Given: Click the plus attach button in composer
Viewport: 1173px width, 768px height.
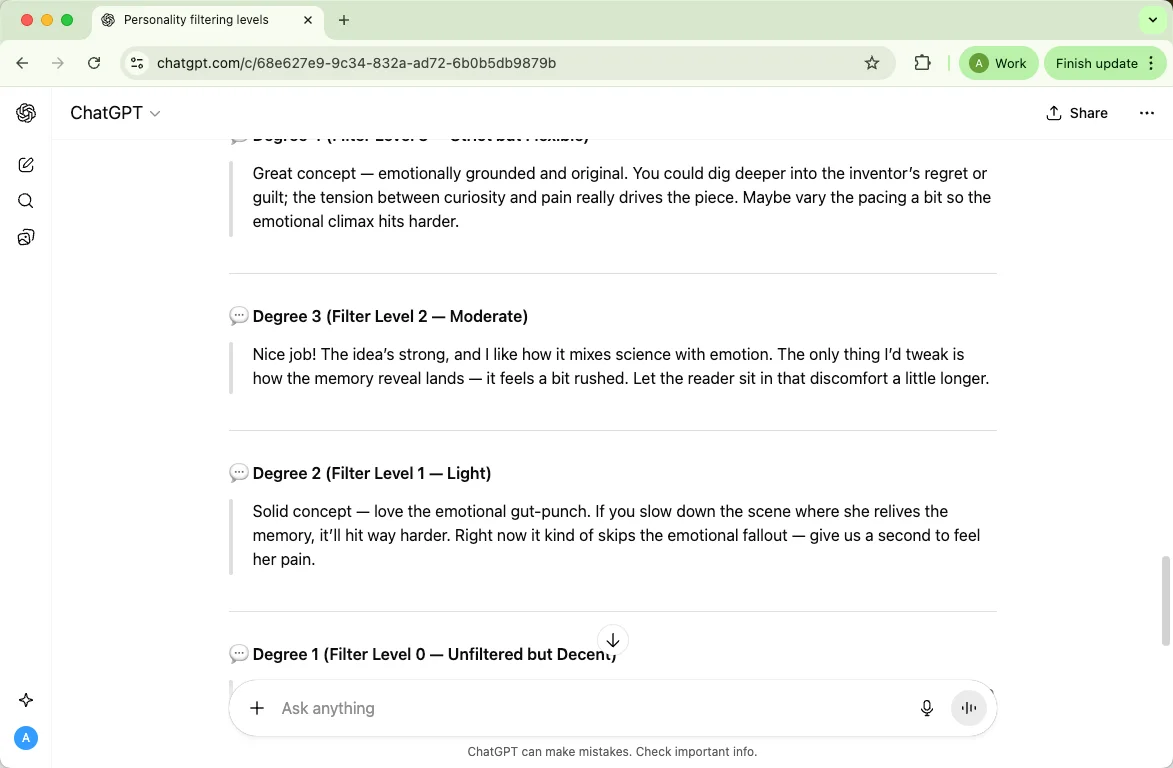Looking at the screenshot, I should tap(257, 708).
